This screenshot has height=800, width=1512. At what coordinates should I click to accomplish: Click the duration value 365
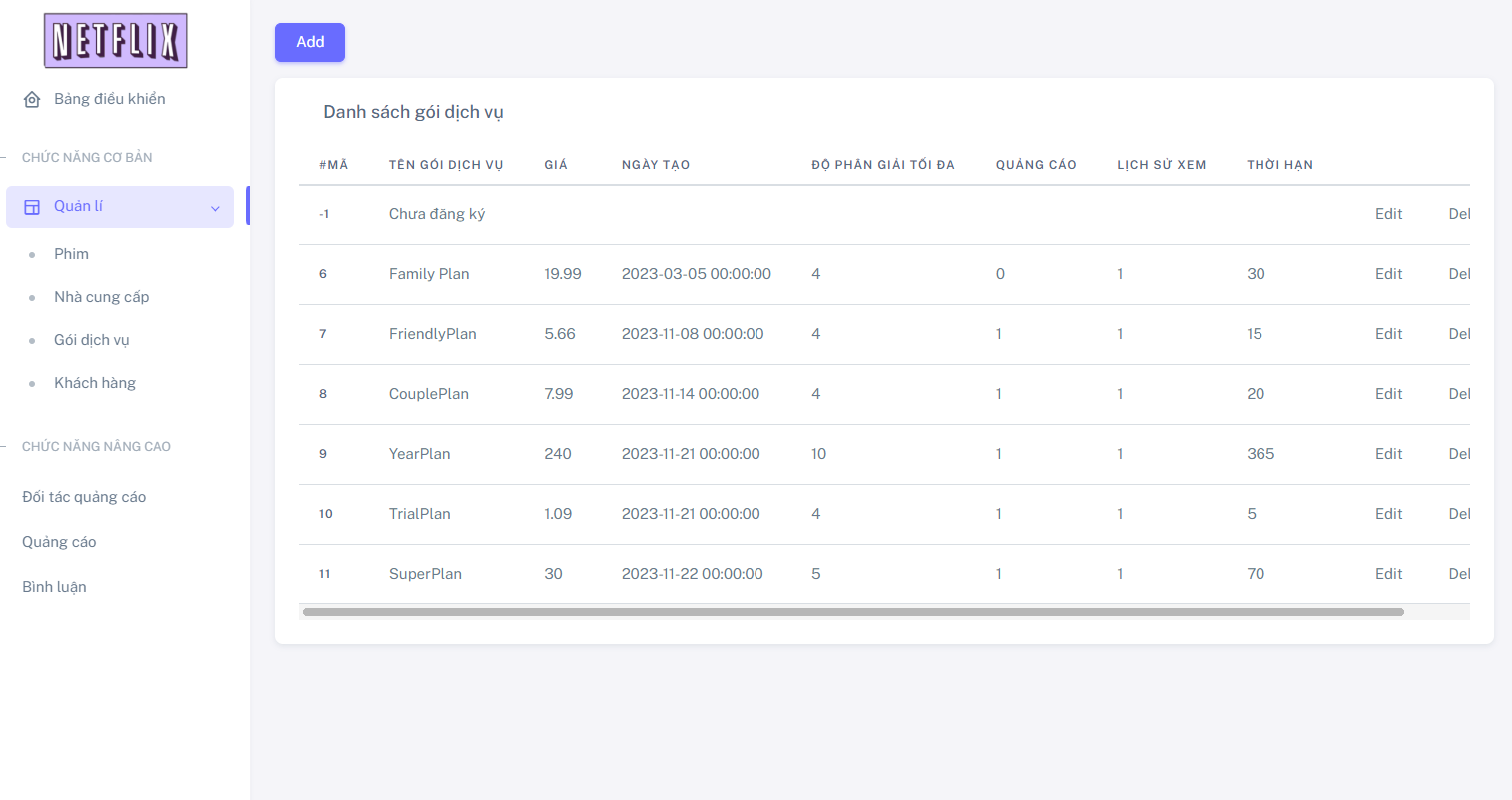[x=1260, y=454]
